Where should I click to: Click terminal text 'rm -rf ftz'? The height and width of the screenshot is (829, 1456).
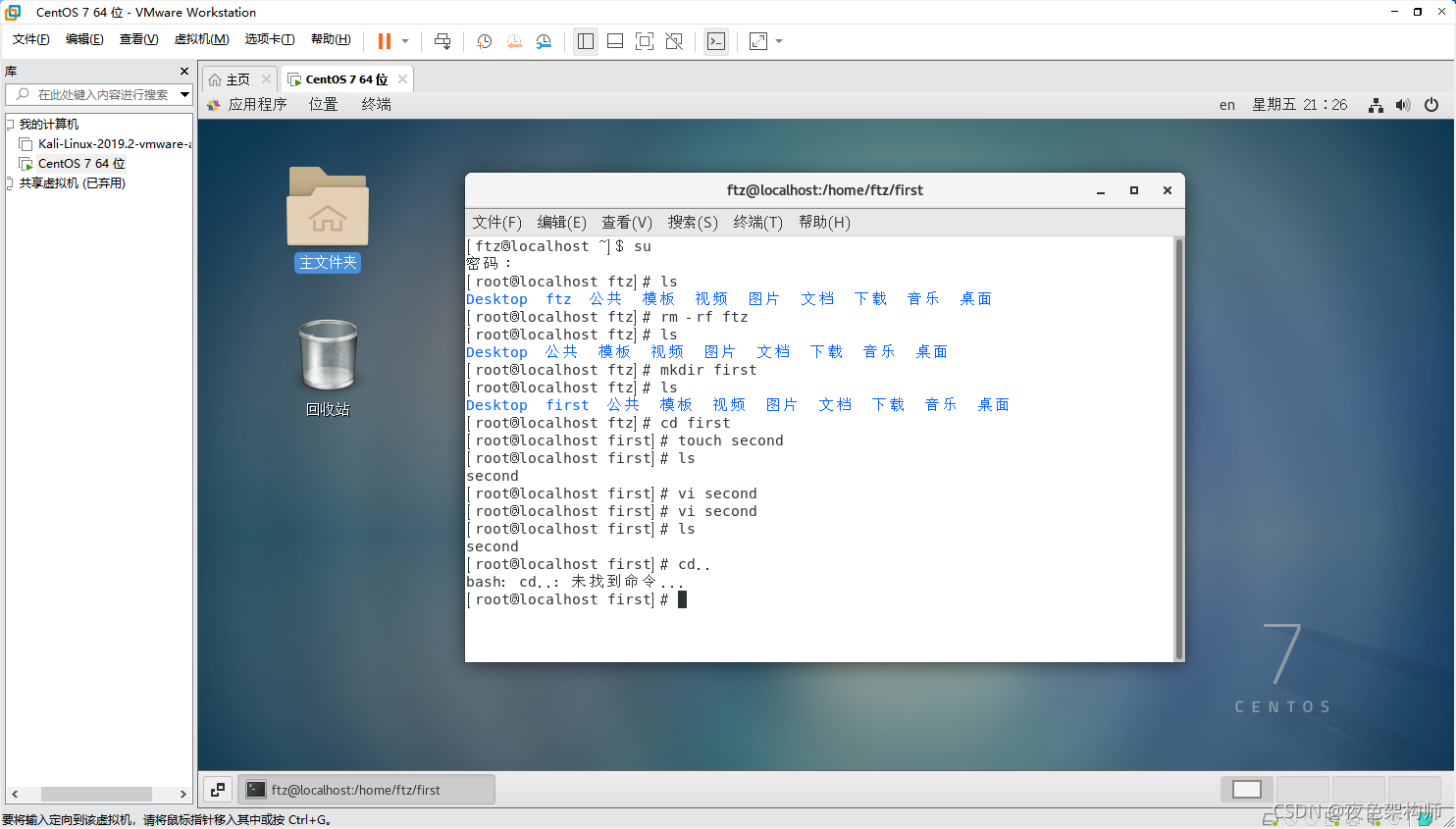[x=703, y=317]
